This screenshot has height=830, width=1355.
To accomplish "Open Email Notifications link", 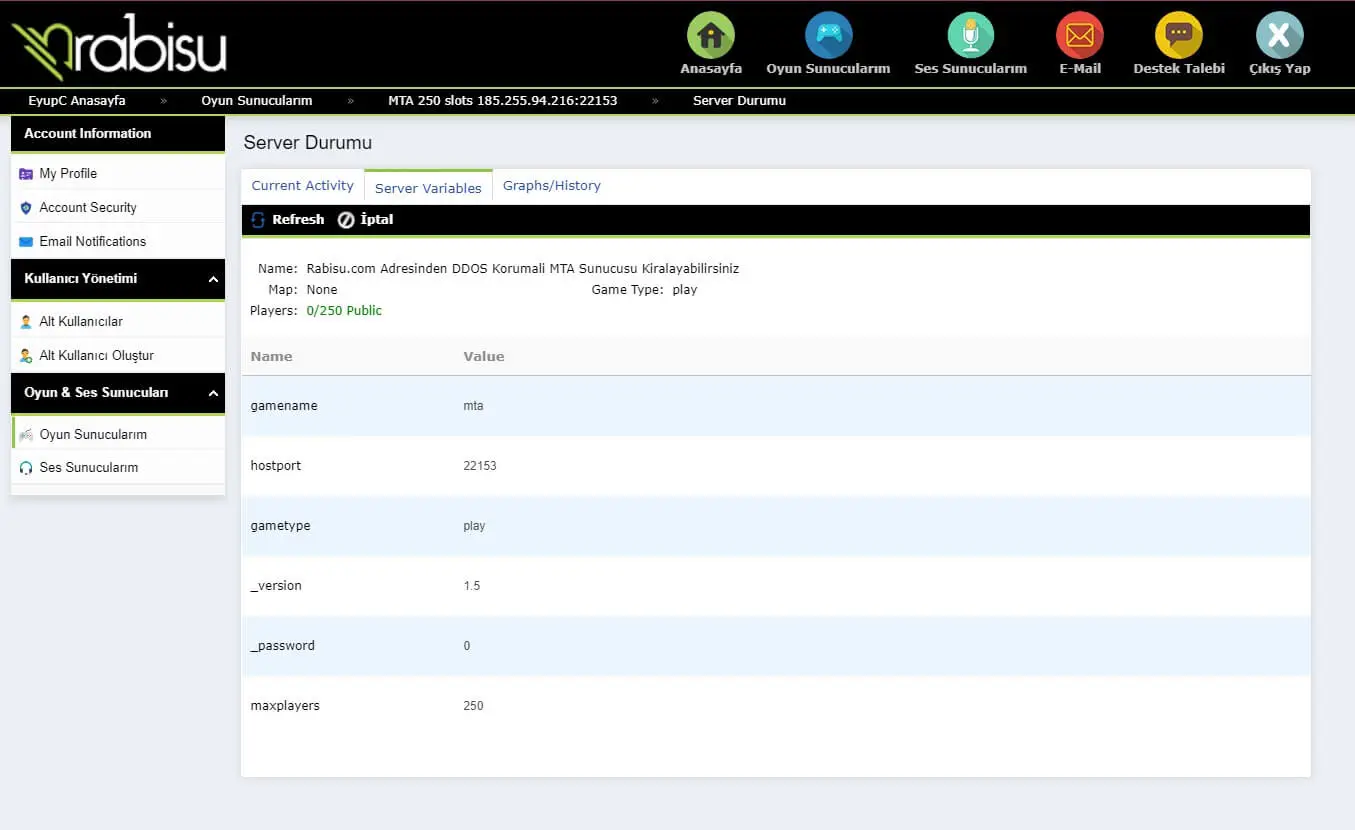I will click(93, 242).
